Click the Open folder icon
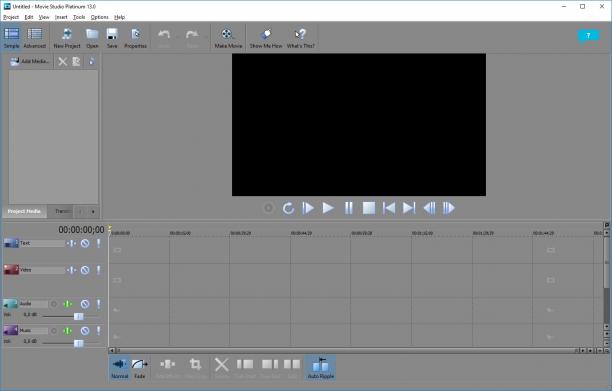This screenshot has width=612, height=391. tap(92, 38)
